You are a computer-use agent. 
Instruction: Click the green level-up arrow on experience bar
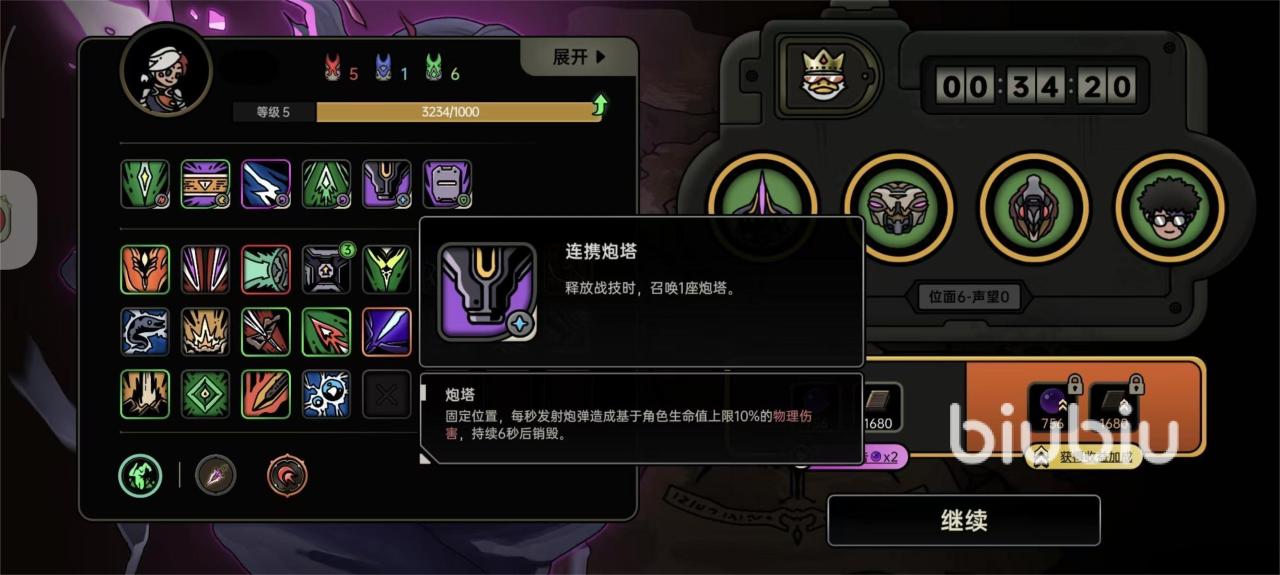tap(599, 105)
